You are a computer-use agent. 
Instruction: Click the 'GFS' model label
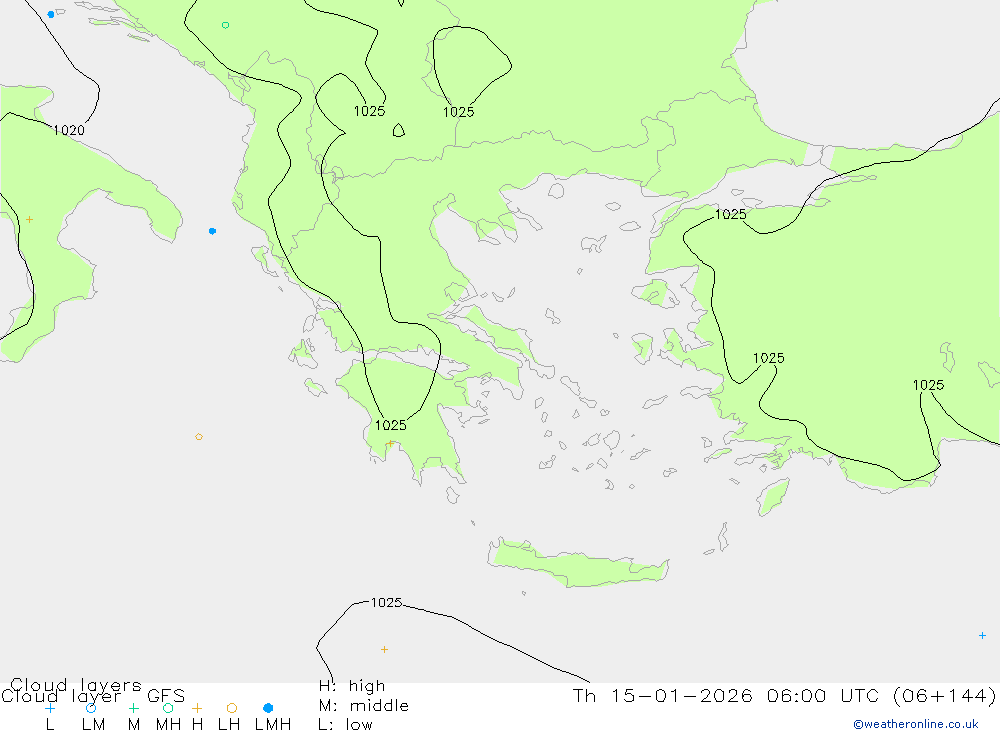pos(166,696)
